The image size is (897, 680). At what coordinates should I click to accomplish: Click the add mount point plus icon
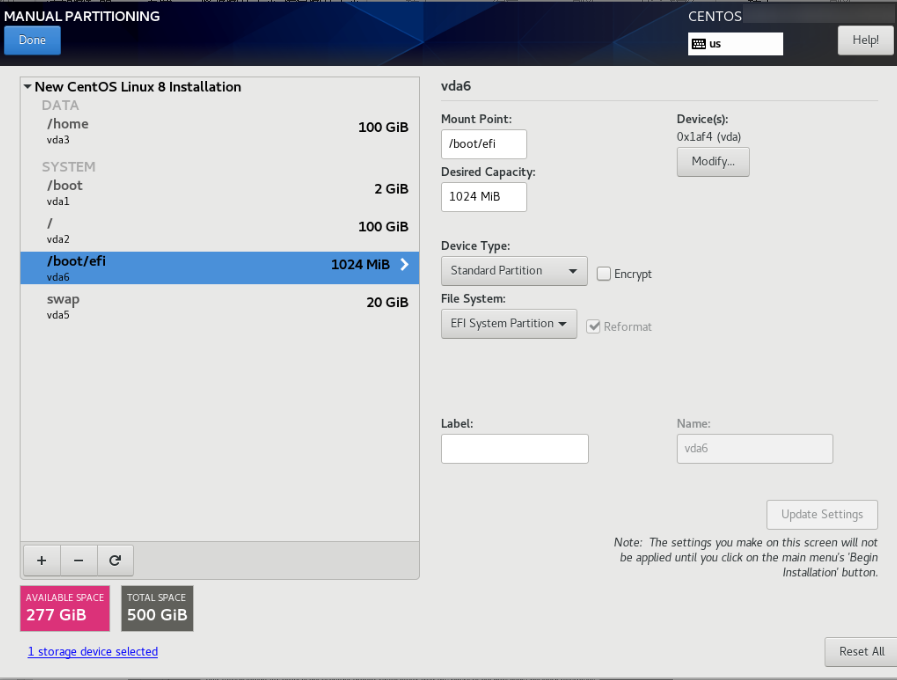pos(42,560)
